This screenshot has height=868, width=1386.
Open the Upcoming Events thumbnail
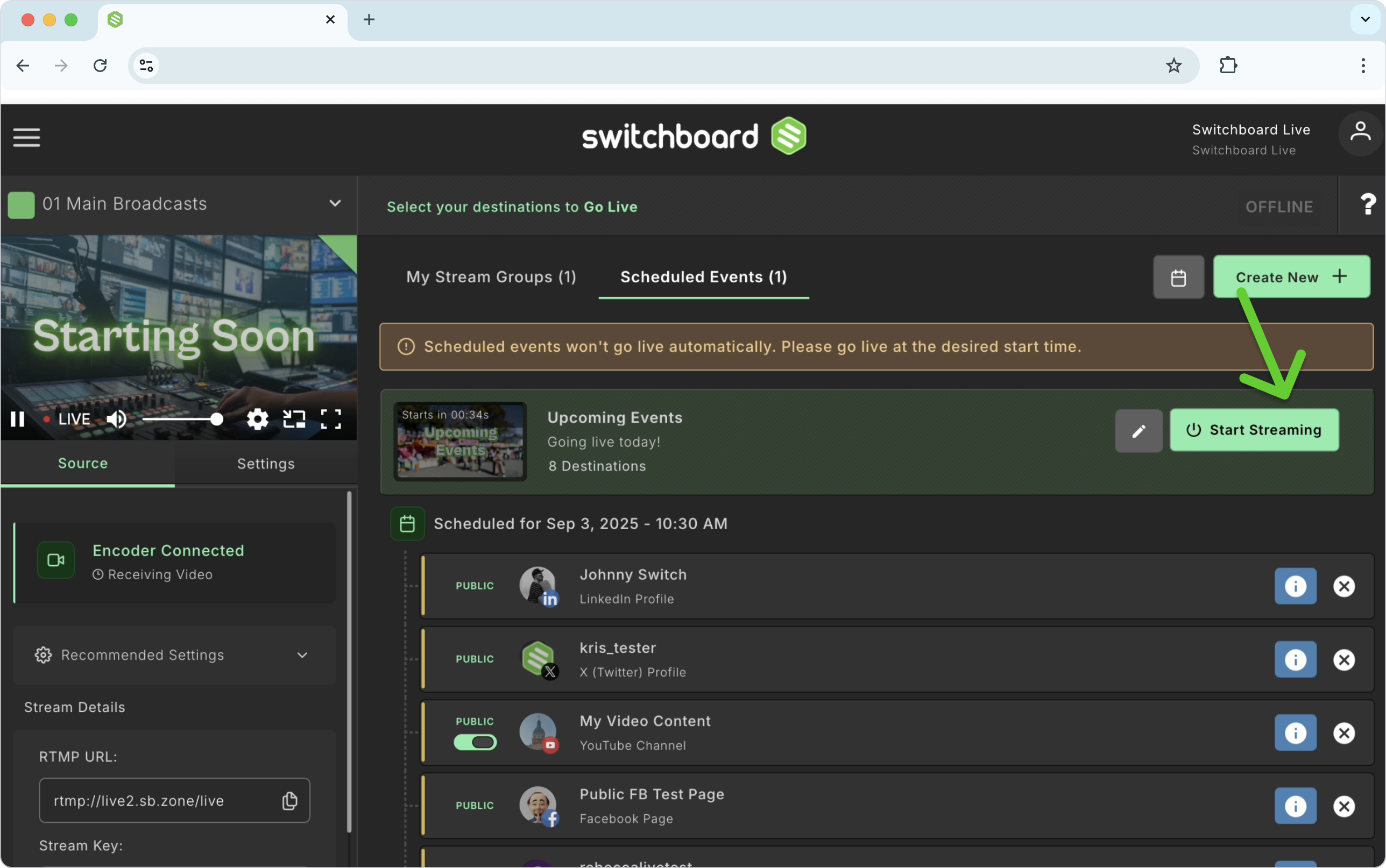click(460, 442)
